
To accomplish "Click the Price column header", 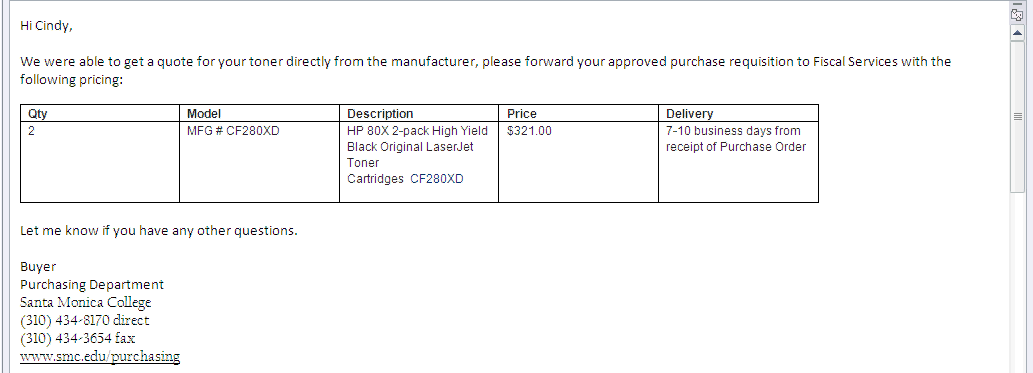I will pyautogui.click(x=578, y=113).
